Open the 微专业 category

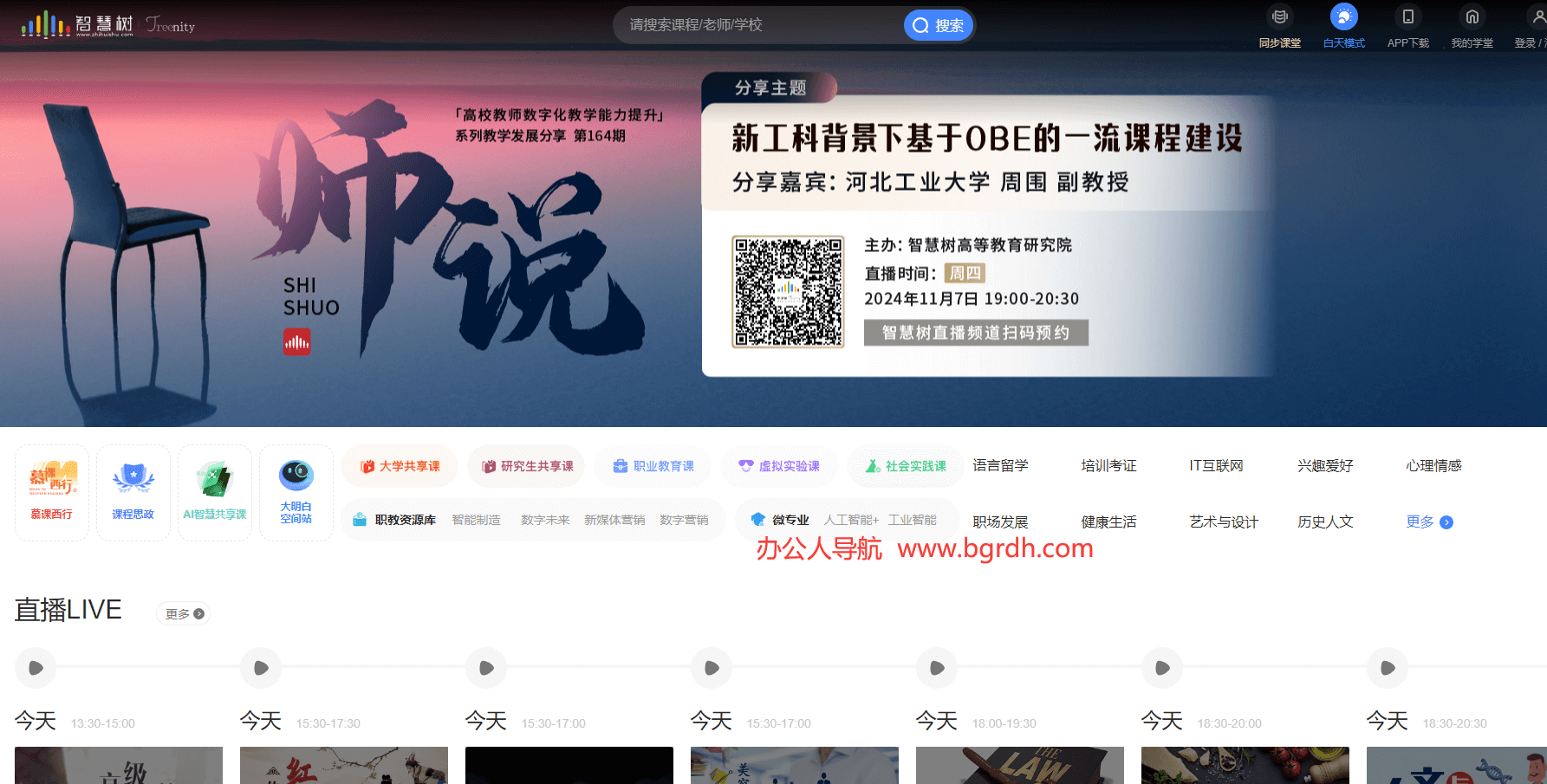788,520
